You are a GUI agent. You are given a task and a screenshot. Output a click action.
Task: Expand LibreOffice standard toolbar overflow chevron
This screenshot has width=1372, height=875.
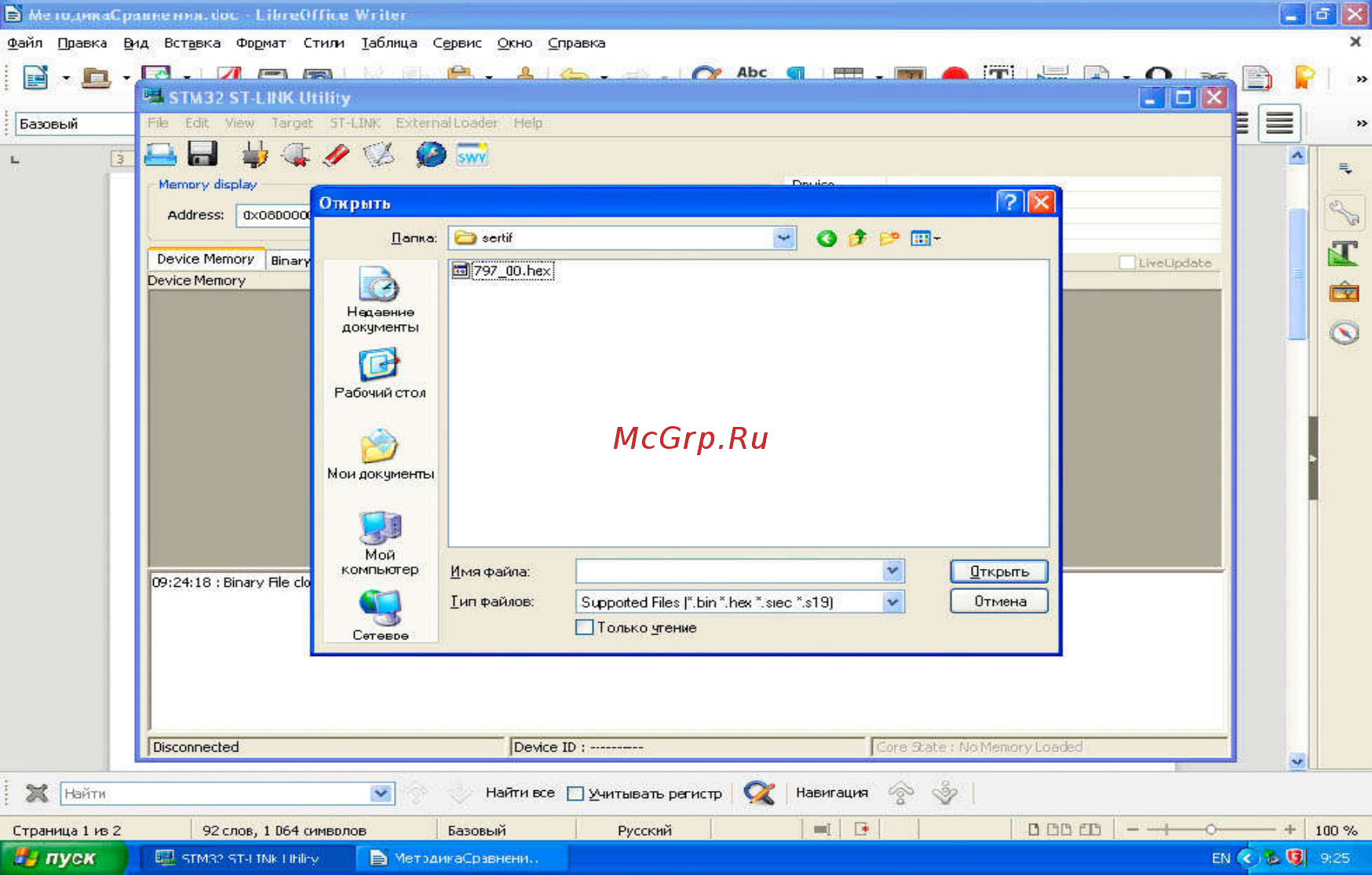click(x=1361, y=78)
